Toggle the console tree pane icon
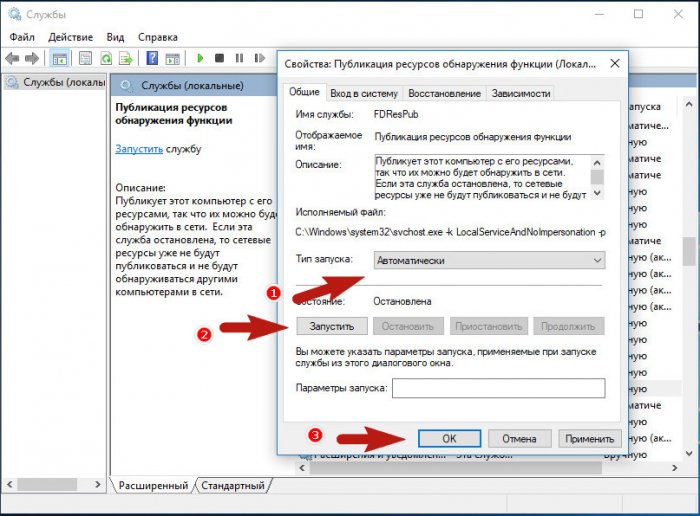The height and width of the screenshot is (516, 700). pos(59,58)
